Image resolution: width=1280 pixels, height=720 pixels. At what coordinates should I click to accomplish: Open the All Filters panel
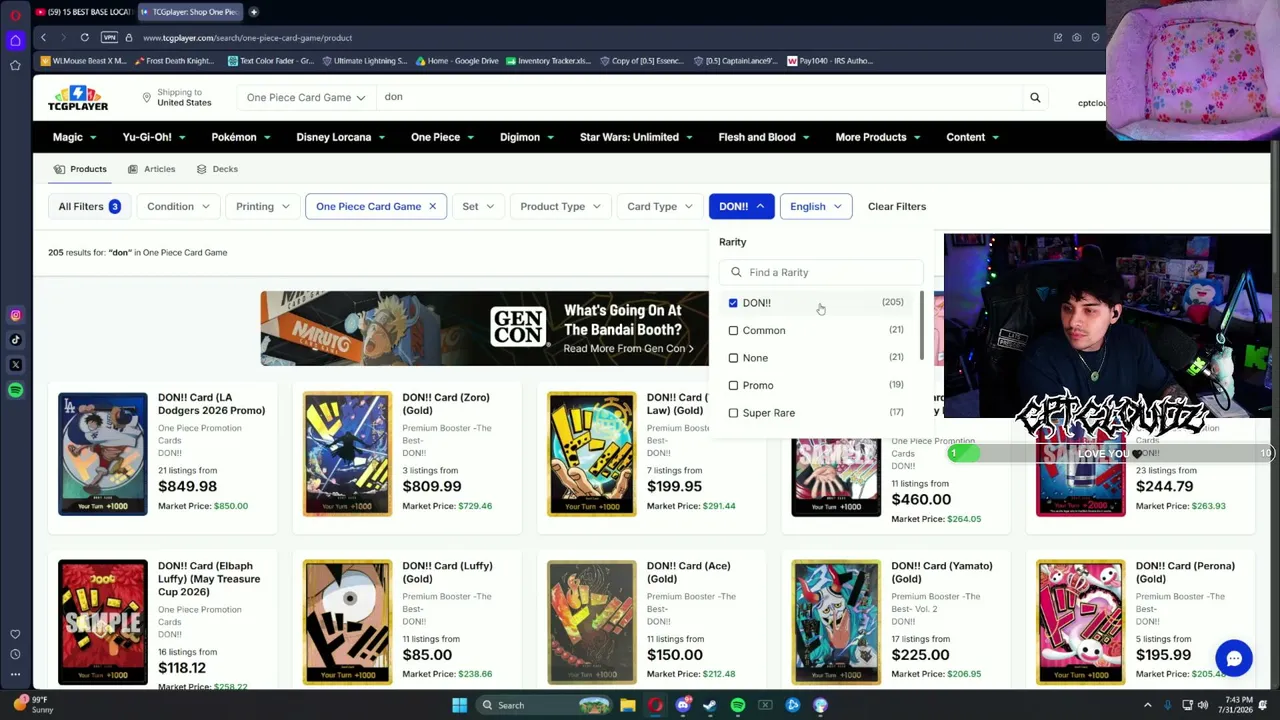(89, 207)
